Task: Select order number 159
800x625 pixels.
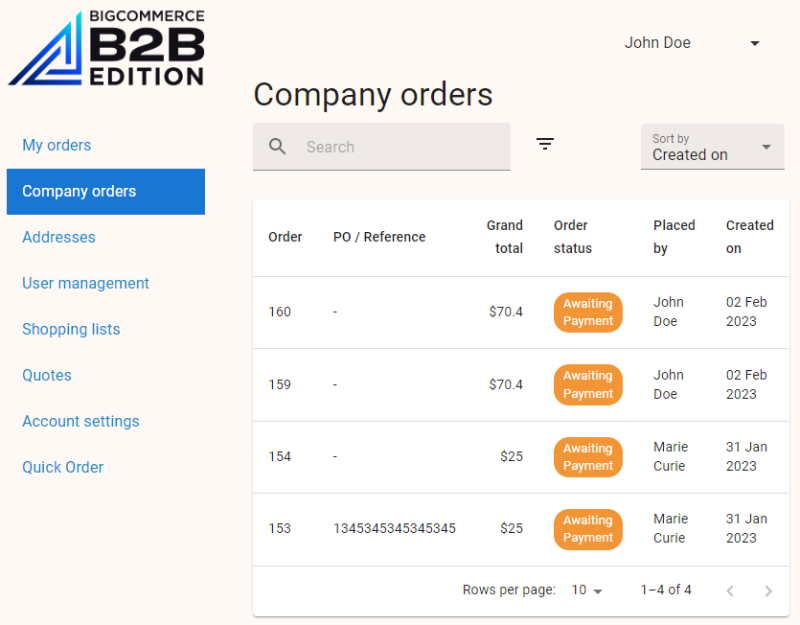Action: (x=278, y=384)
